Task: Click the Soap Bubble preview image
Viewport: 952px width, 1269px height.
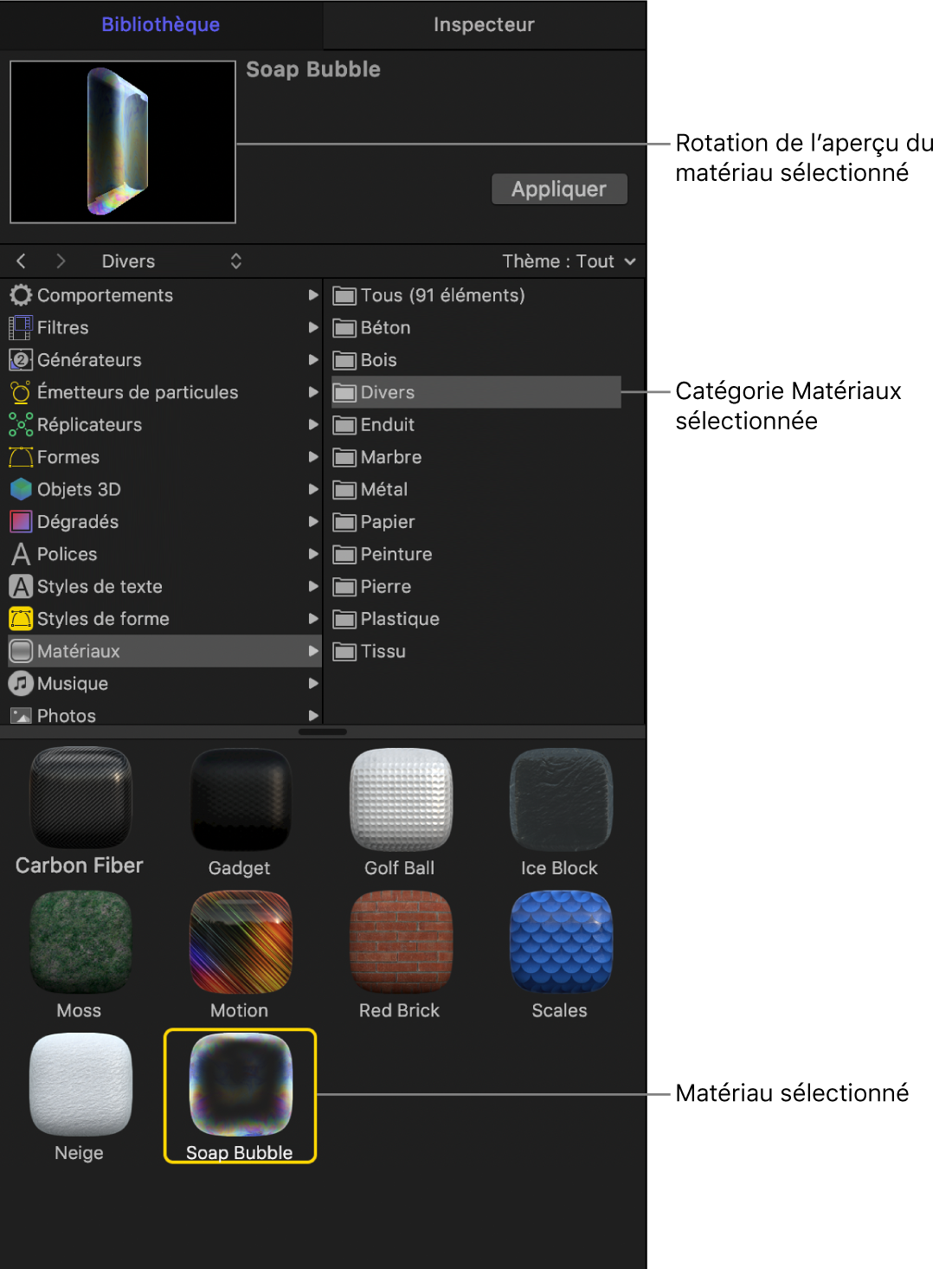Action: pyautogui.click(x=123, y=142)
